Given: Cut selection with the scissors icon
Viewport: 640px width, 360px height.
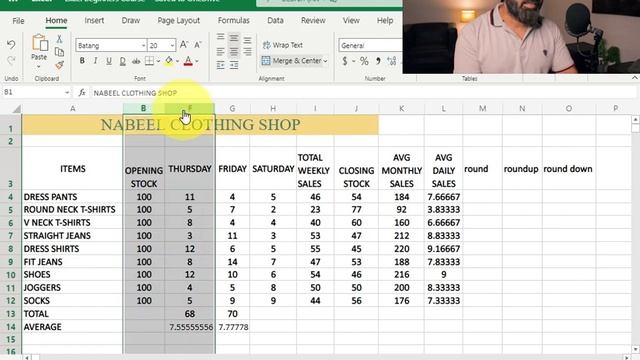Looking at the screenshot, I should (59, 39).
